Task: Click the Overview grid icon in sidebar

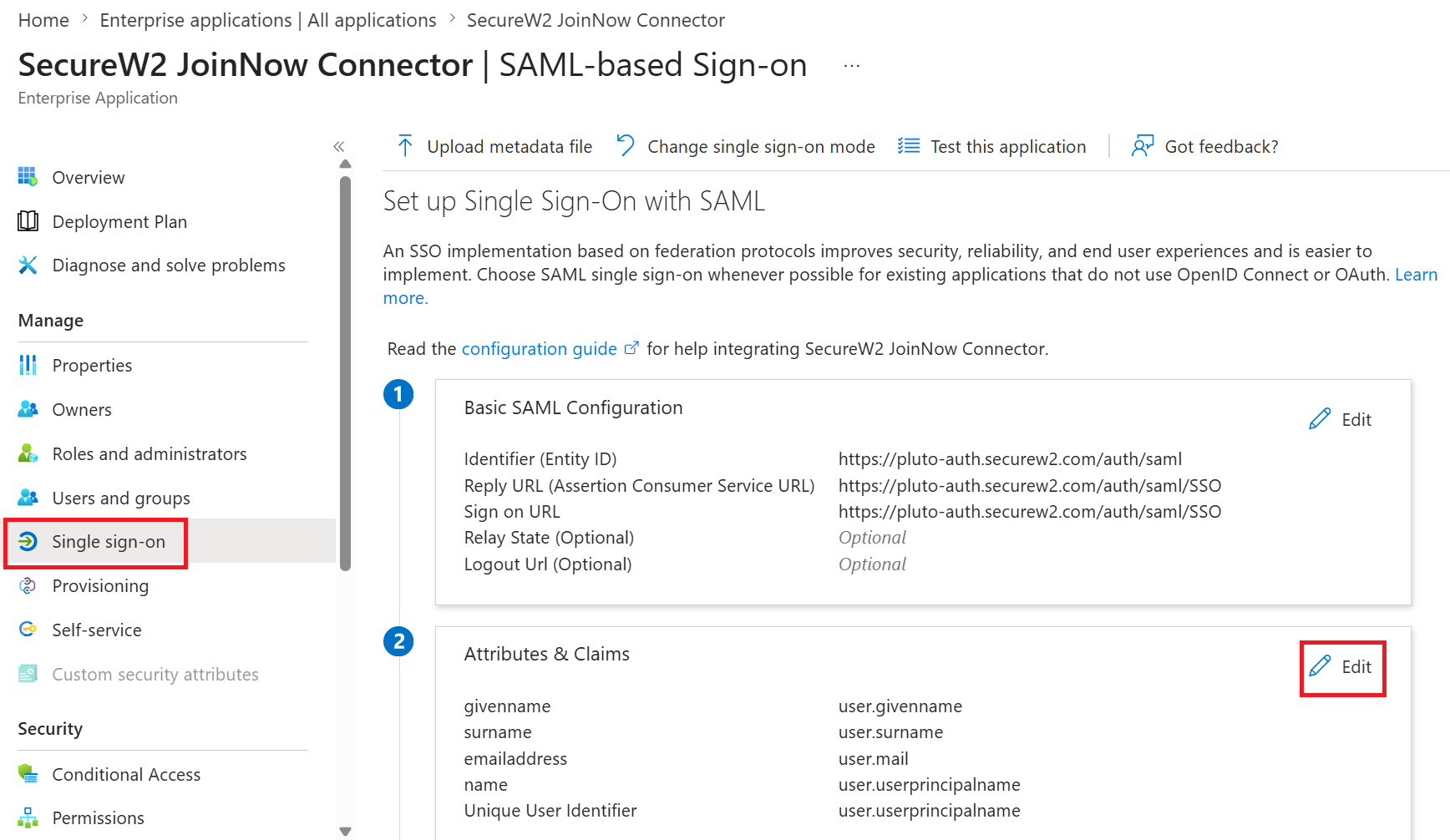Action: 28,177
